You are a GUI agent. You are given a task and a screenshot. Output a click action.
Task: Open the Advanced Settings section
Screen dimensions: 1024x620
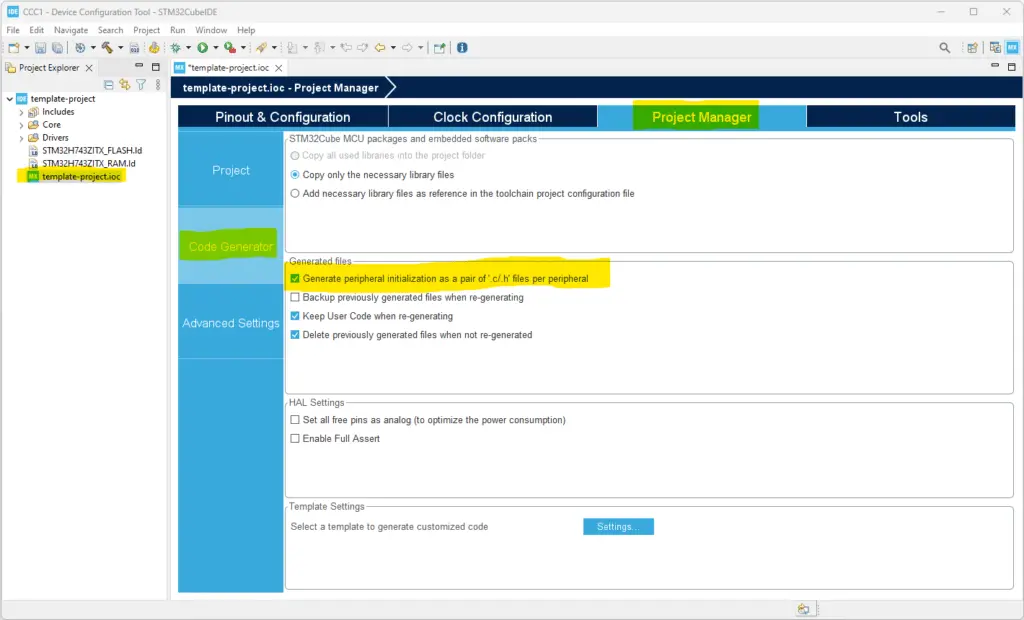tap(230, 323)
